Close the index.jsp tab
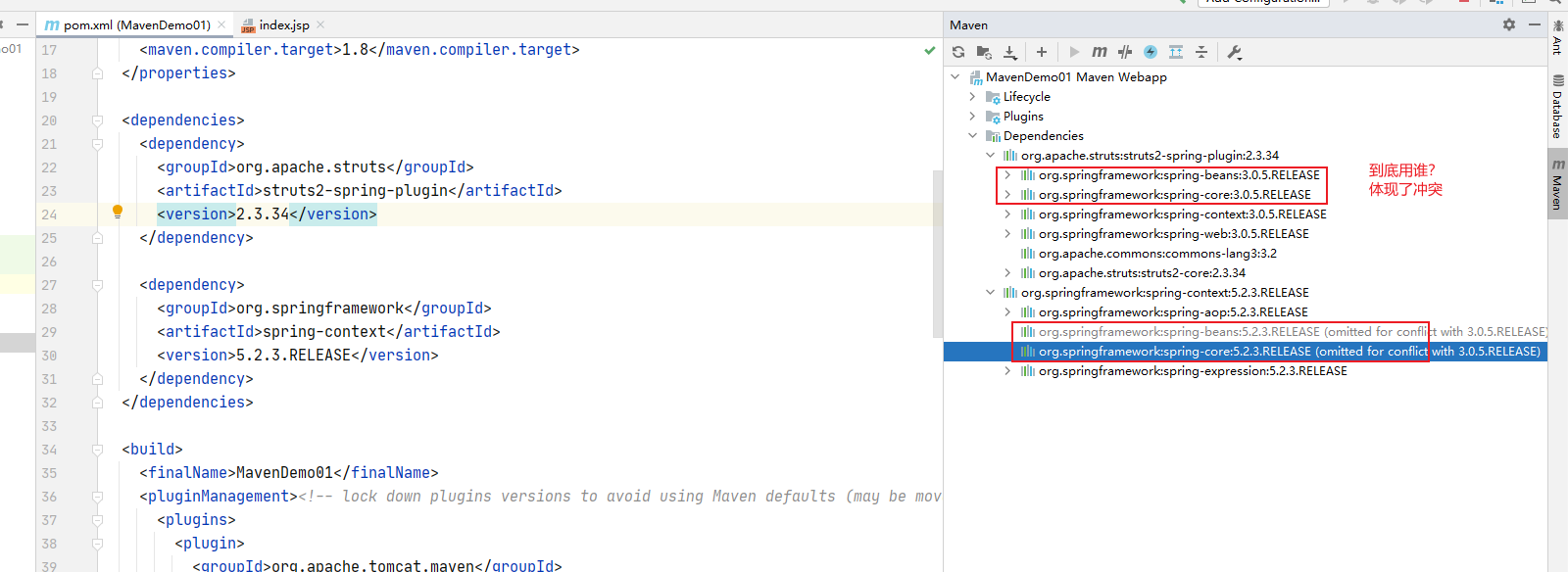The height and width of the screenshot is (572, 1568). point(320,24)
